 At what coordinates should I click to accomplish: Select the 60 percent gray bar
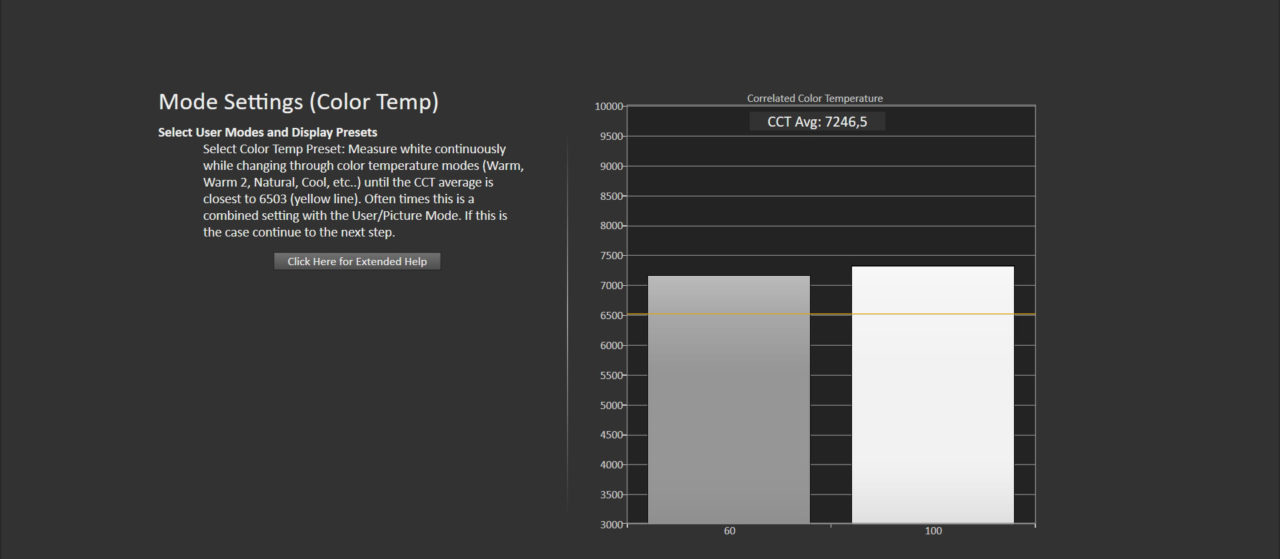729,400
